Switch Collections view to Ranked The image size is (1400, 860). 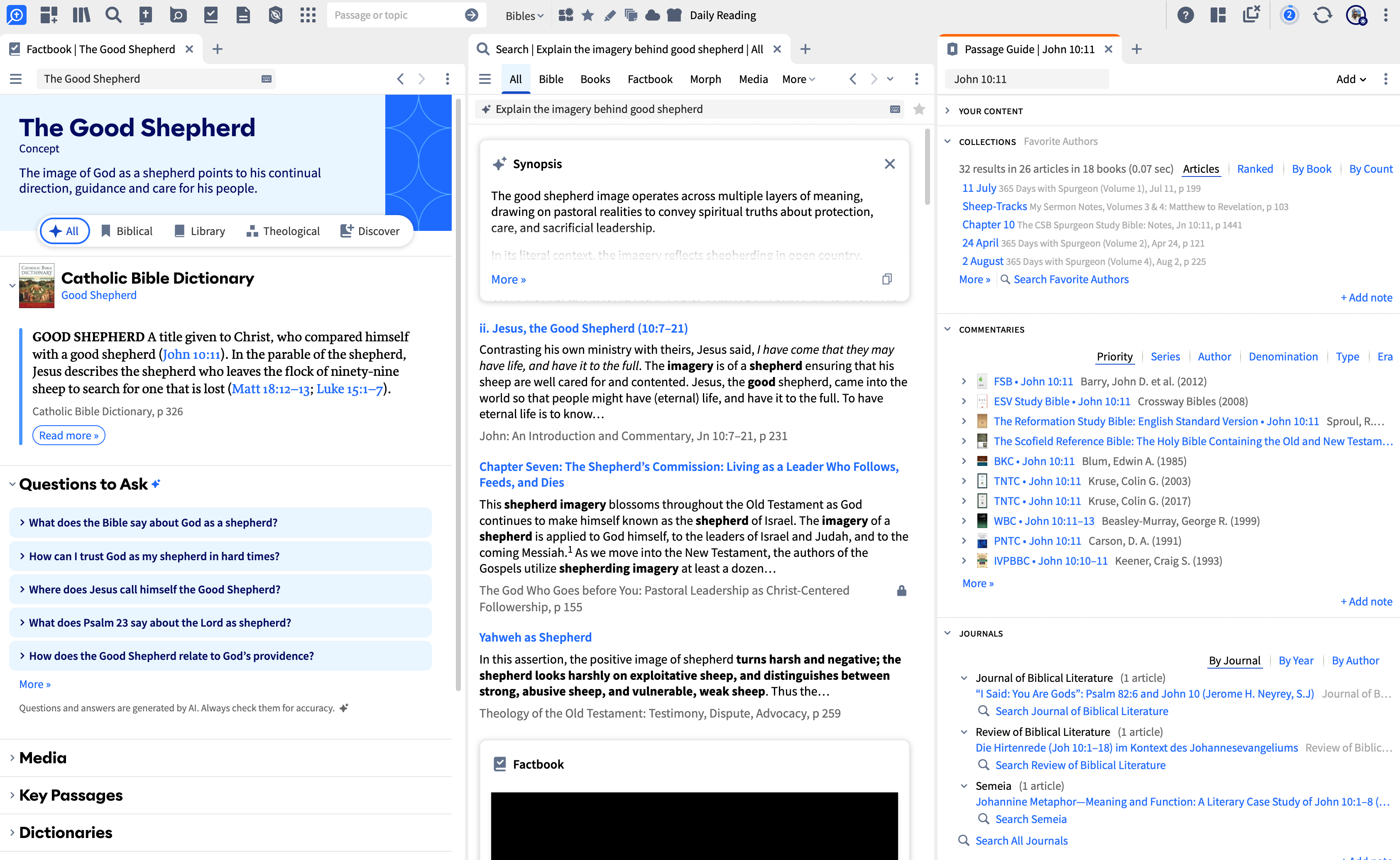click(1254, 169)
